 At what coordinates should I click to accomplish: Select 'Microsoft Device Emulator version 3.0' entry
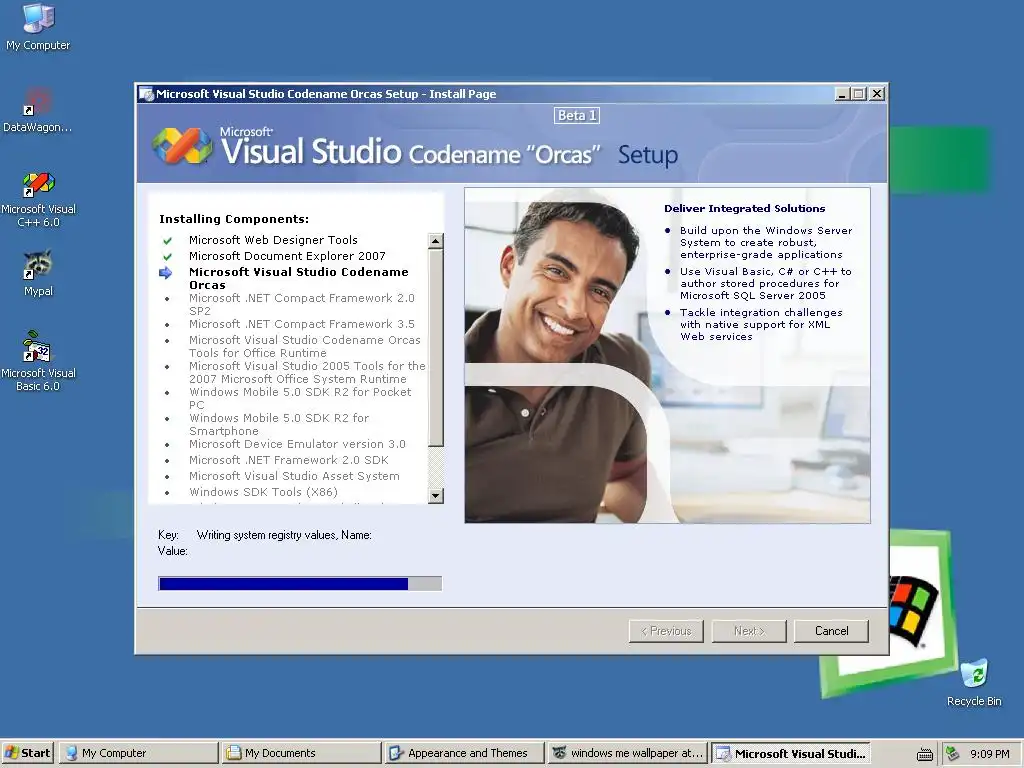click(x=297, y=444)
